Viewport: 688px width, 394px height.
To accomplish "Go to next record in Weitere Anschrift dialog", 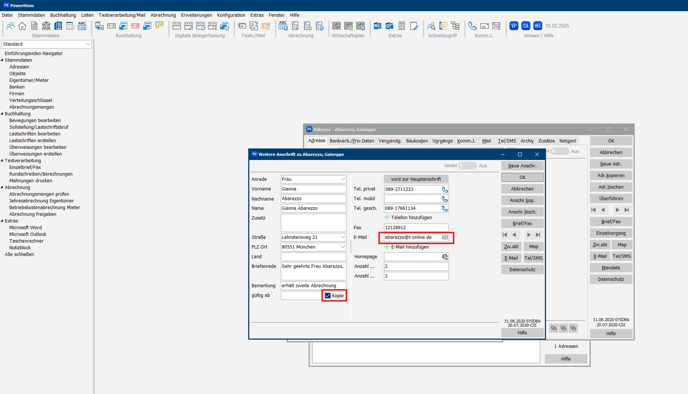I will point(528,235).
